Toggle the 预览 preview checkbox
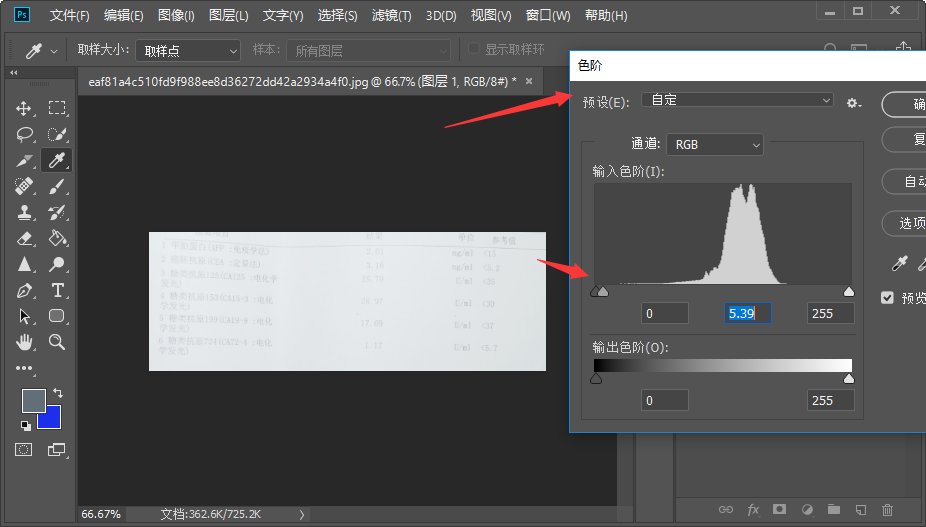The image size is (926, 527). 887,297
